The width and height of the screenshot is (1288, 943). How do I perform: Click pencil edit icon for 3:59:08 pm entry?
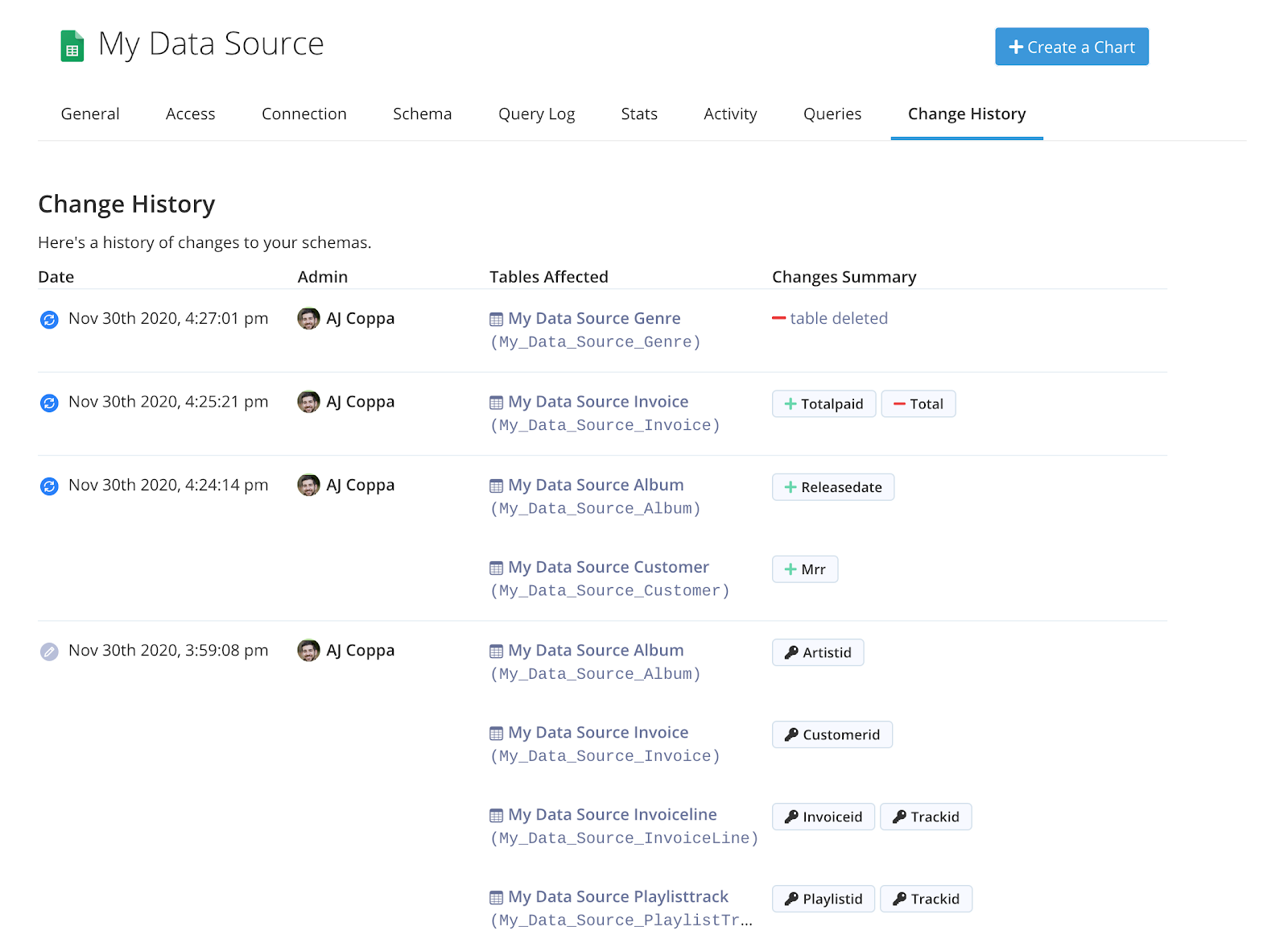(x=49, y=651)
